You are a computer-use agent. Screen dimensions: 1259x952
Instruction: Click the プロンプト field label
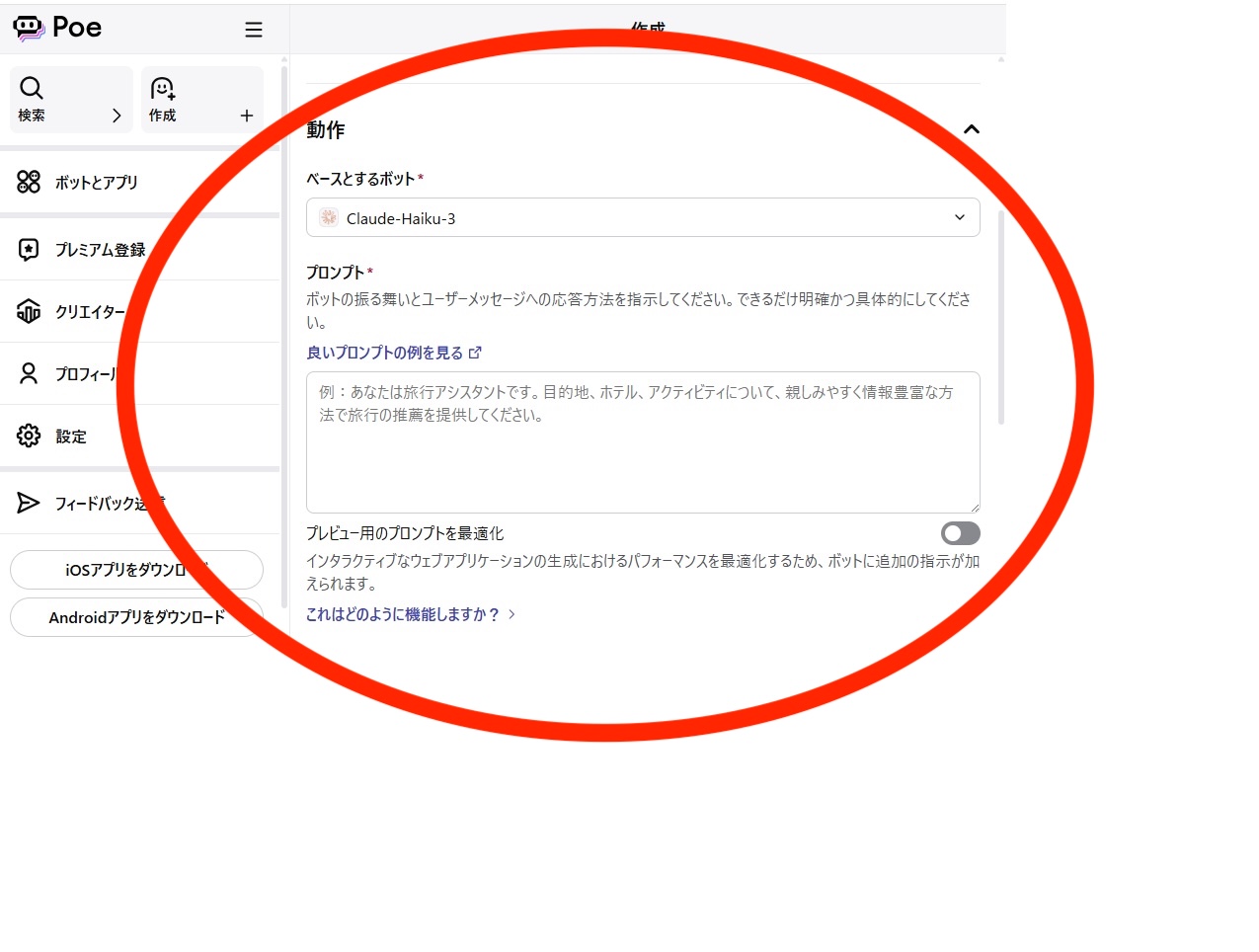point(335,272)
